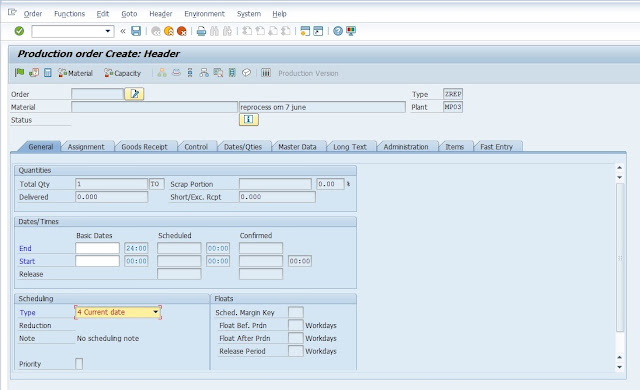Click the Capacity check button

tap(122, 73)
